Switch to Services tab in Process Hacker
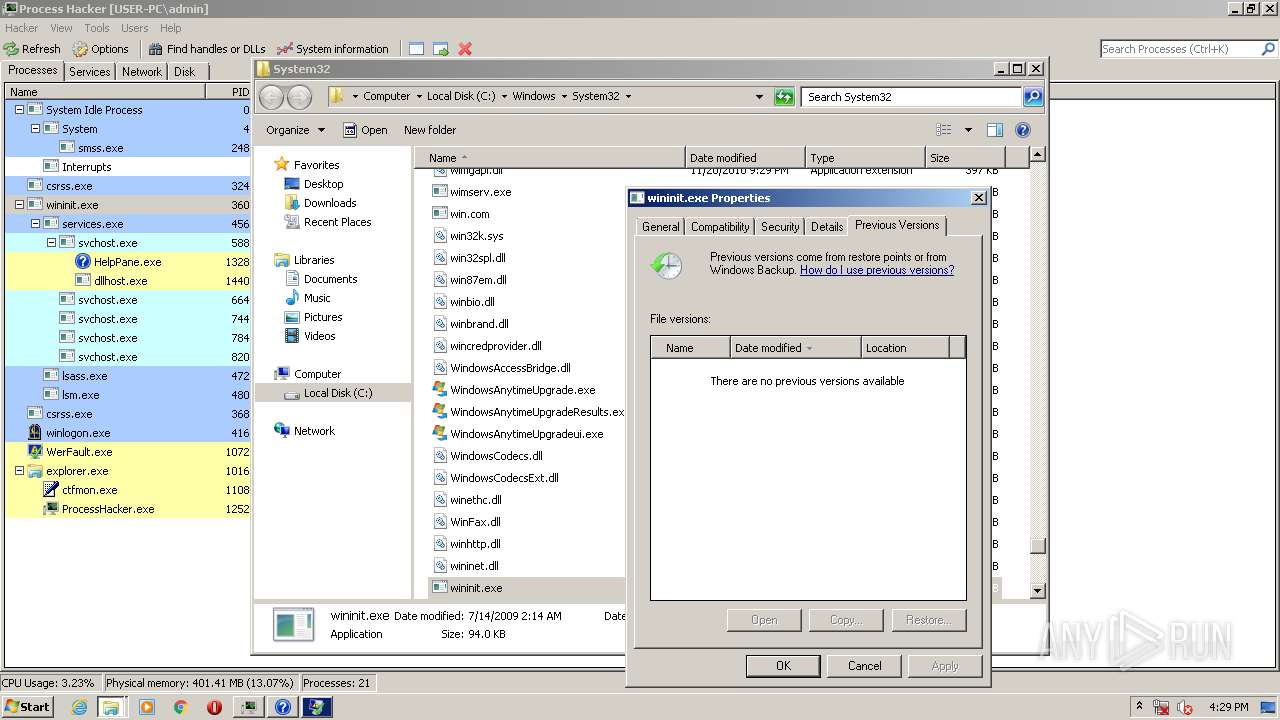Screen dimensions: 1280x720 point(90,72)
